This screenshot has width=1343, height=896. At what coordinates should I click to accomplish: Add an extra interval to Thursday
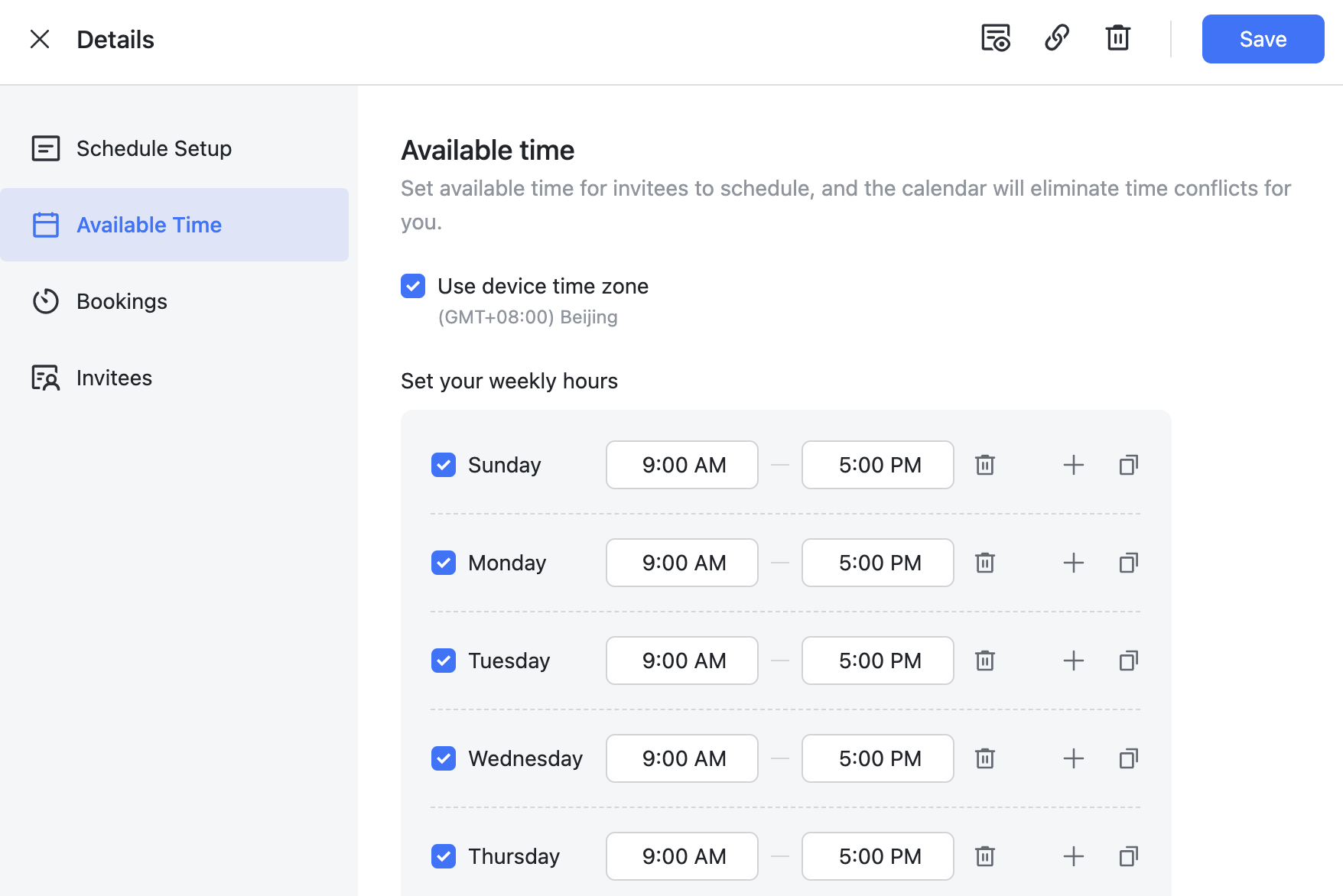click(1073, 856)
